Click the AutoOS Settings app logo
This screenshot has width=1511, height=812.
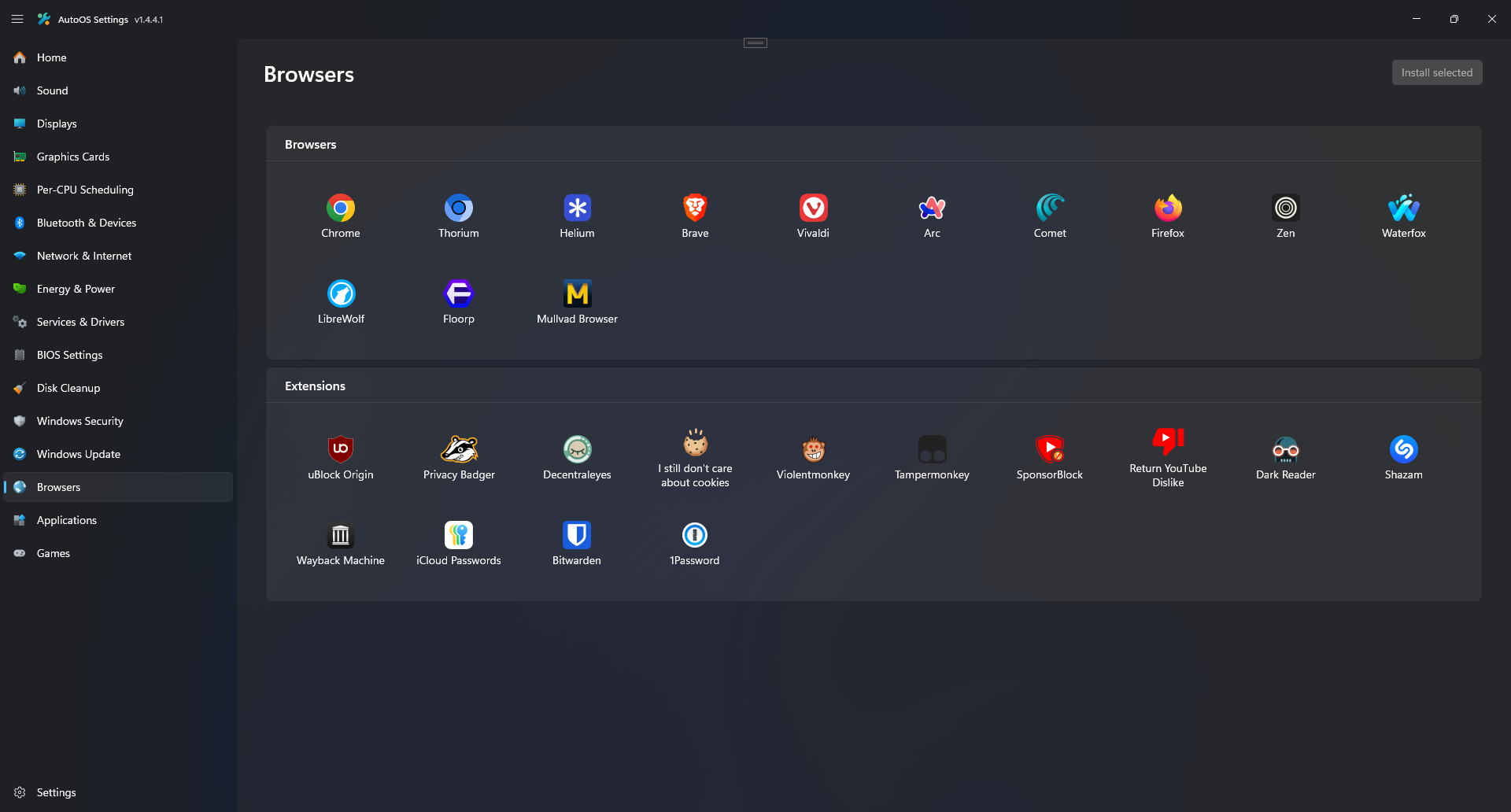point(44,19)
